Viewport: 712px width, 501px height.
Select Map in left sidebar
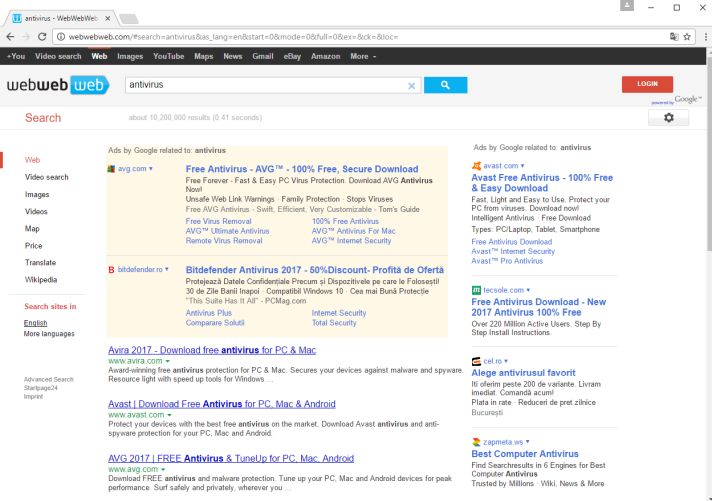click(32, 228)
